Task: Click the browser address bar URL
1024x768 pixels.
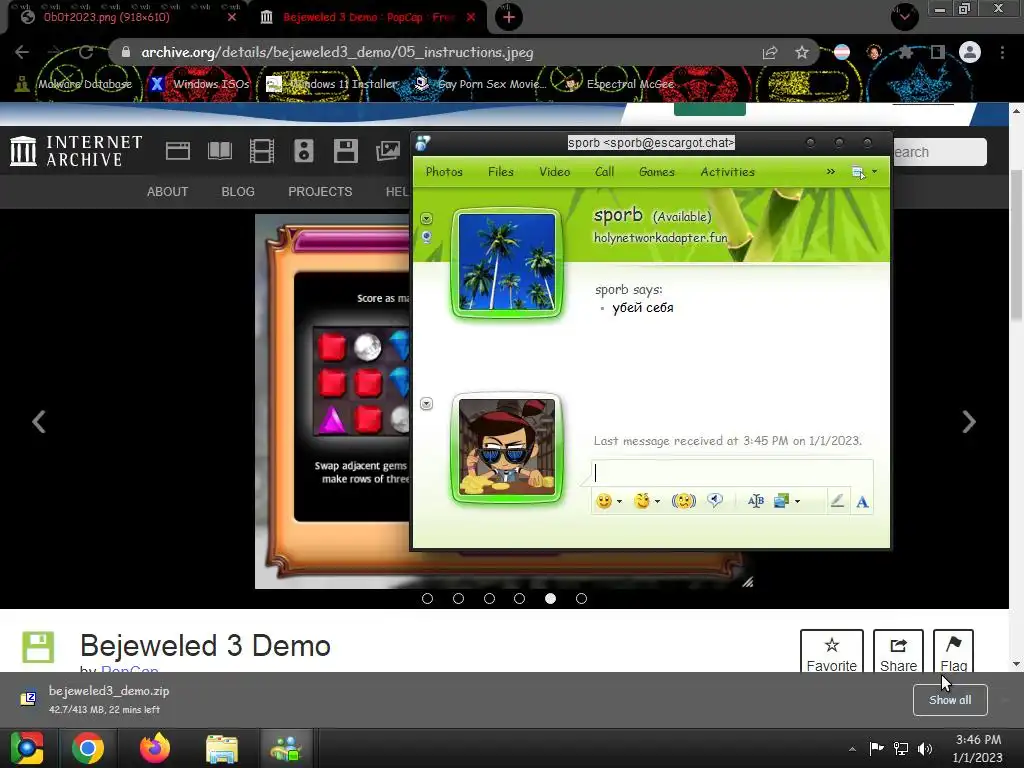Action: (x=337, y=52)
